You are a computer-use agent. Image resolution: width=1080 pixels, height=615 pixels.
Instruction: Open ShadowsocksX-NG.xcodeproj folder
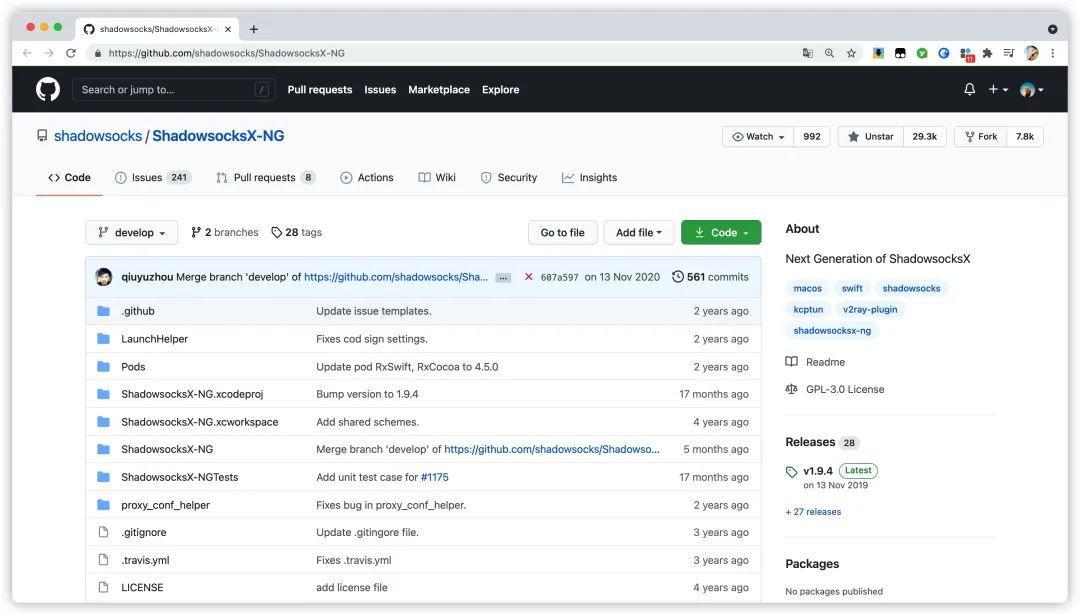pos(192,394)
